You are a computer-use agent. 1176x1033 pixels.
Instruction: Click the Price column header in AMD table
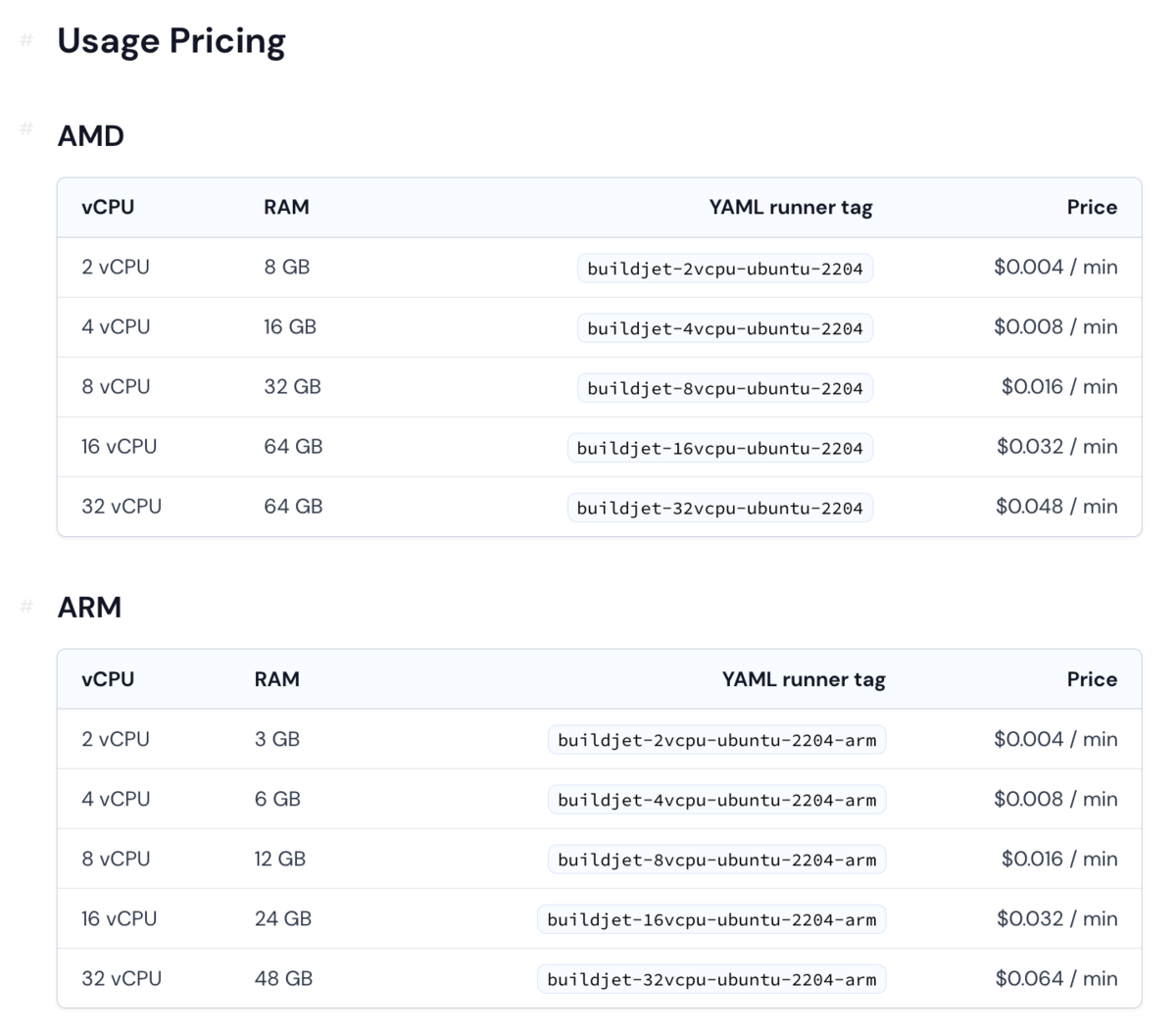[1092, 207]
